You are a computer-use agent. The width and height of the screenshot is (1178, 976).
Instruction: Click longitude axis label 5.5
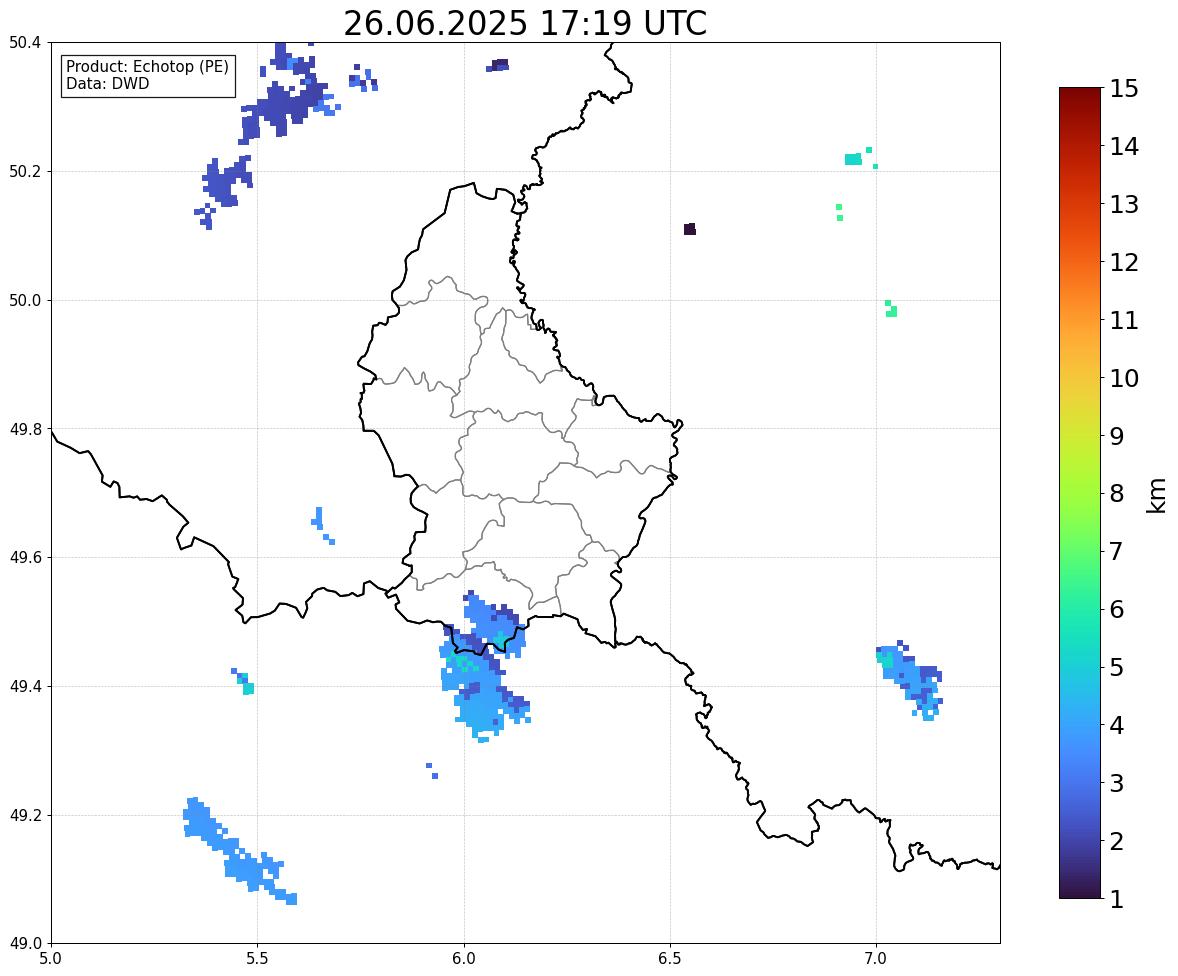pyautogui.click(x=258, y=959)
